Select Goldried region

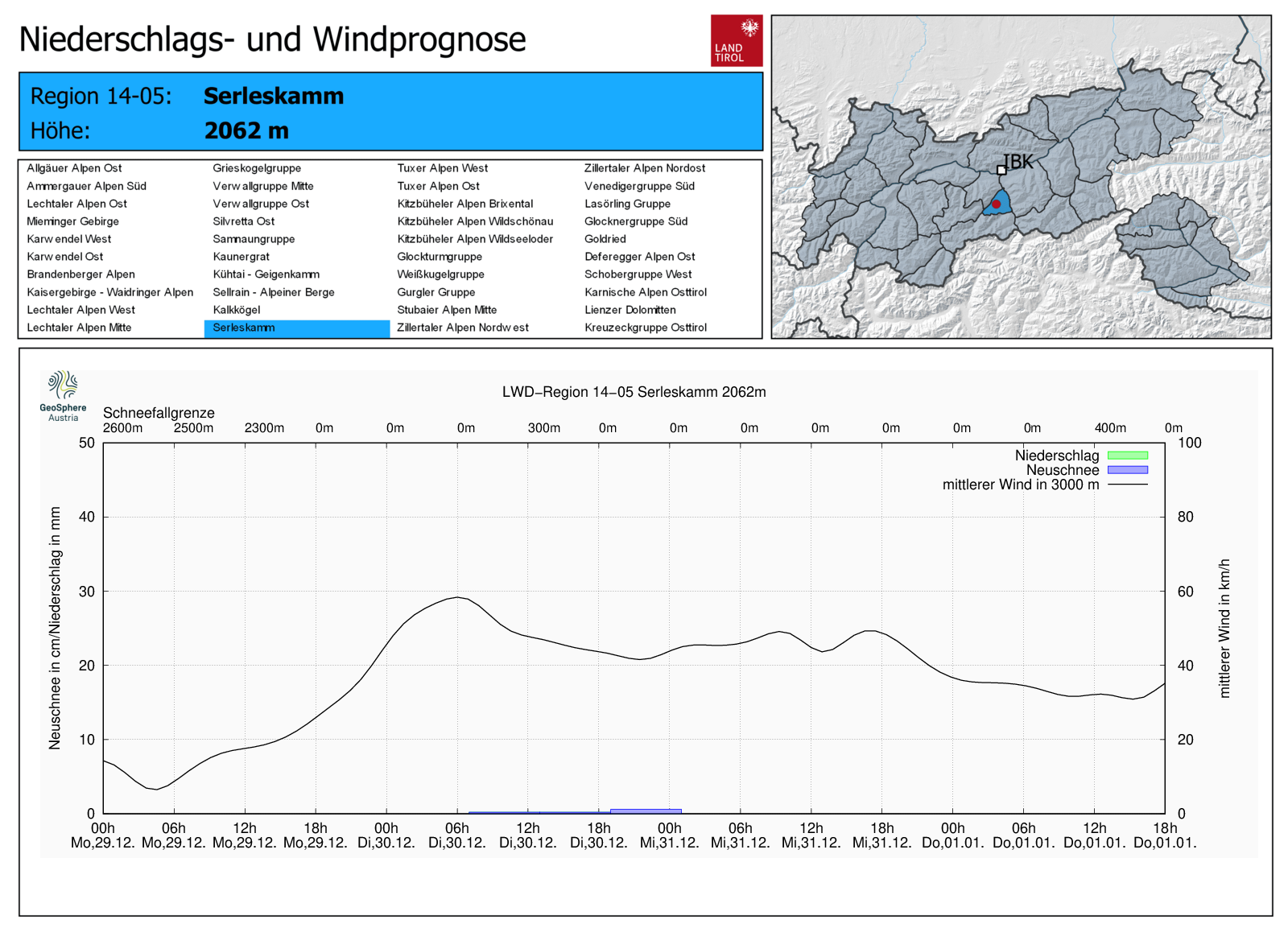point(605,239)
